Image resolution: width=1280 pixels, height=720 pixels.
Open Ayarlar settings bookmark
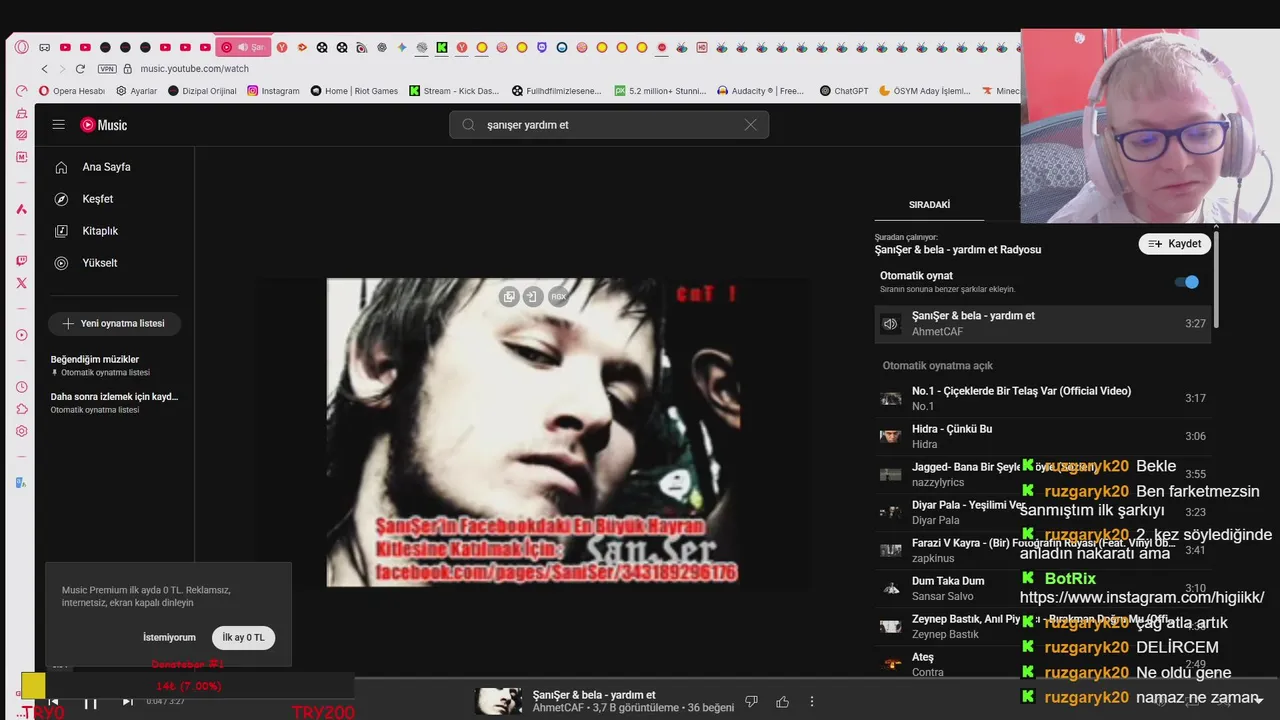point(137,91)
